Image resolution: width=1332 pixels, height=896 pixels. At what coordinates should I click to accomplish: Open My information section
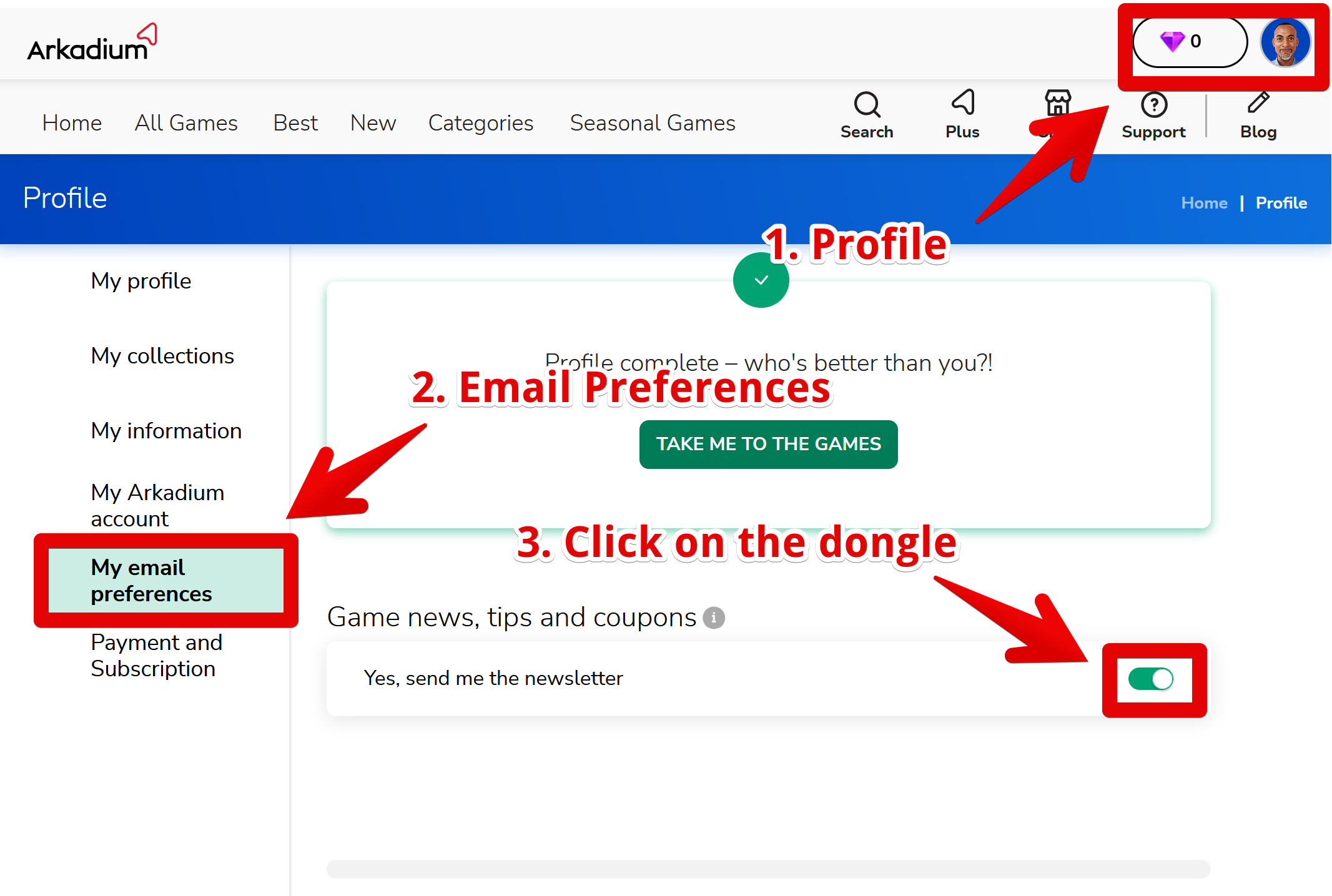(x=166, y=431)
